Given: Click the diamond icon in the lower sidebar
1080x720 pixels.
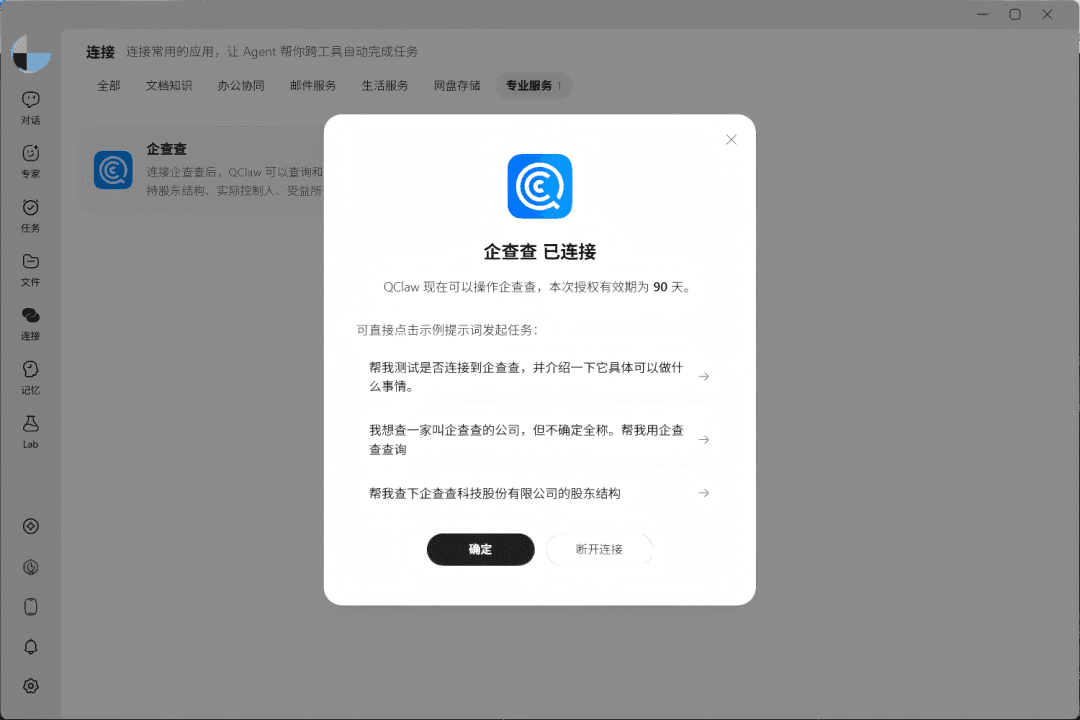Looking at the screenshot, I should point(30,526).
